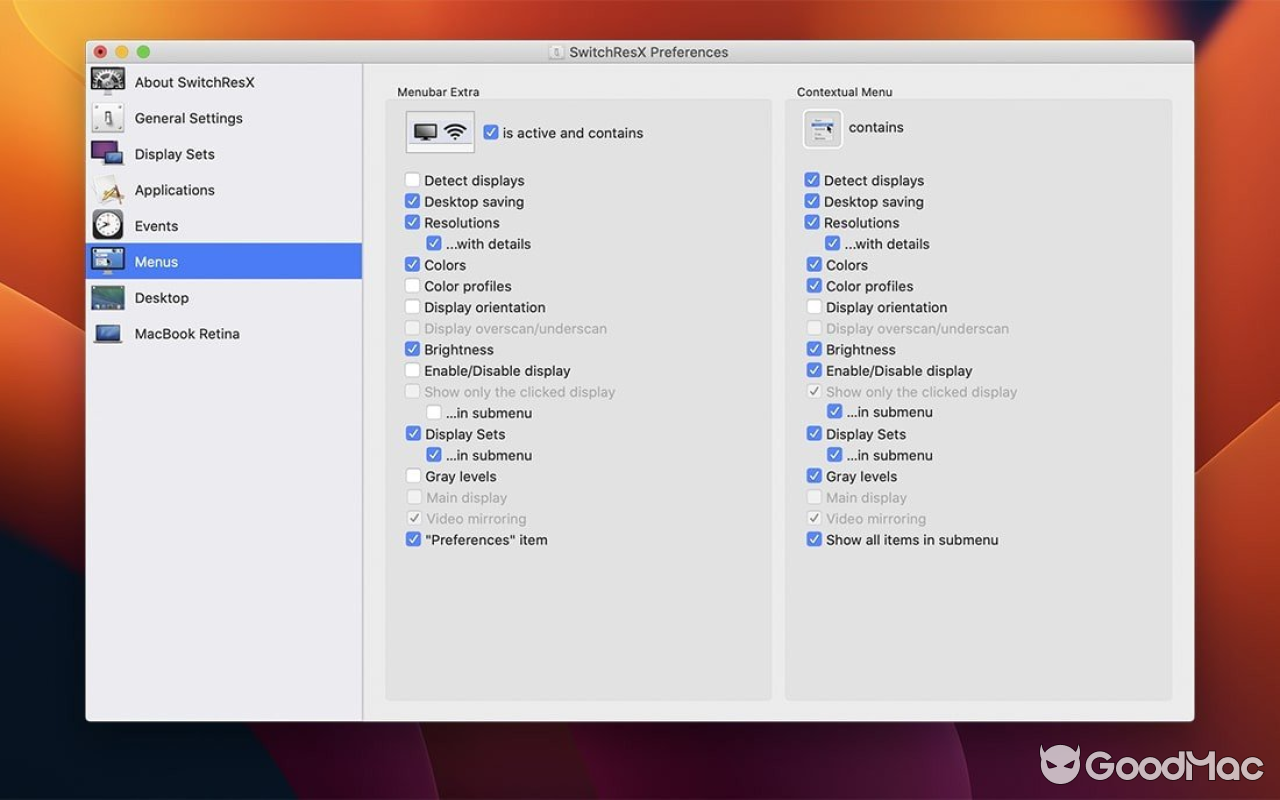
Task: Disable 'Show all items in submenu'
Action: [x=813, y=539]
